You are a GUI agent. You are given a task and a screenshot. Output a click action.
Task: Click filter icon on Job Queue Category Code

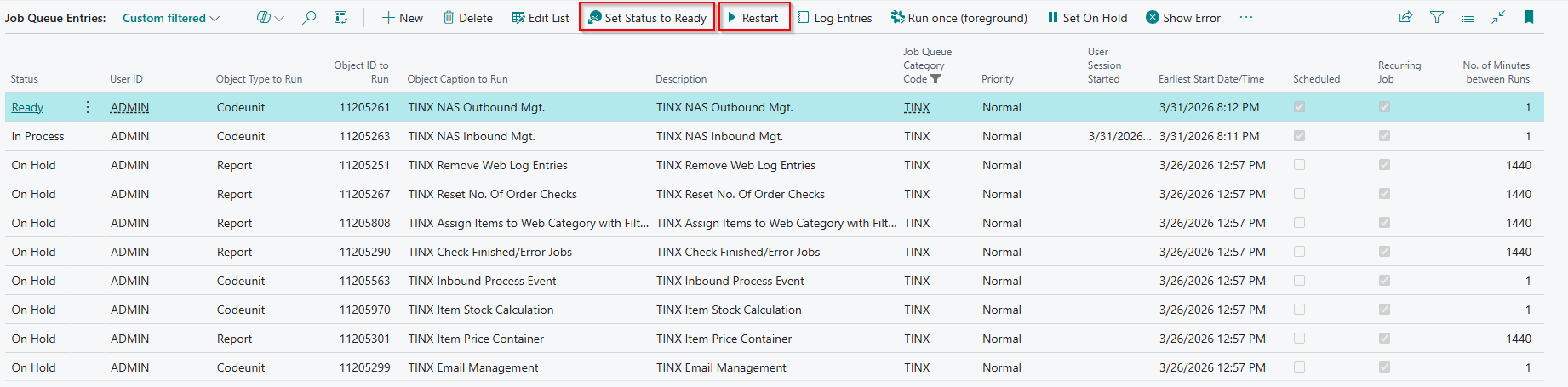pos(936,79)
